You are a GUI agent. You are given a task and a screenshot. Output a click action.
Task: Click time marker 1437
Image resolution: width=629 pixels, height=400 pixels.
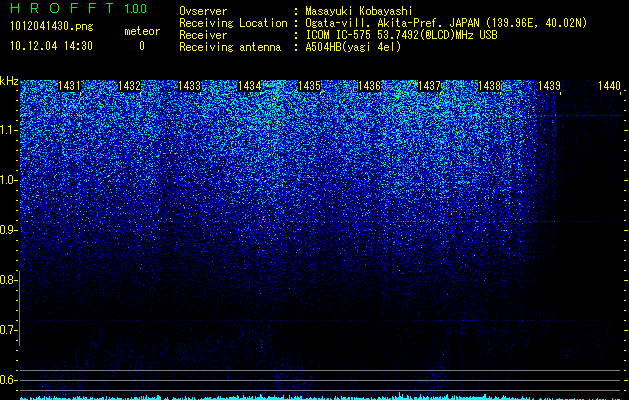coord(429,86)
